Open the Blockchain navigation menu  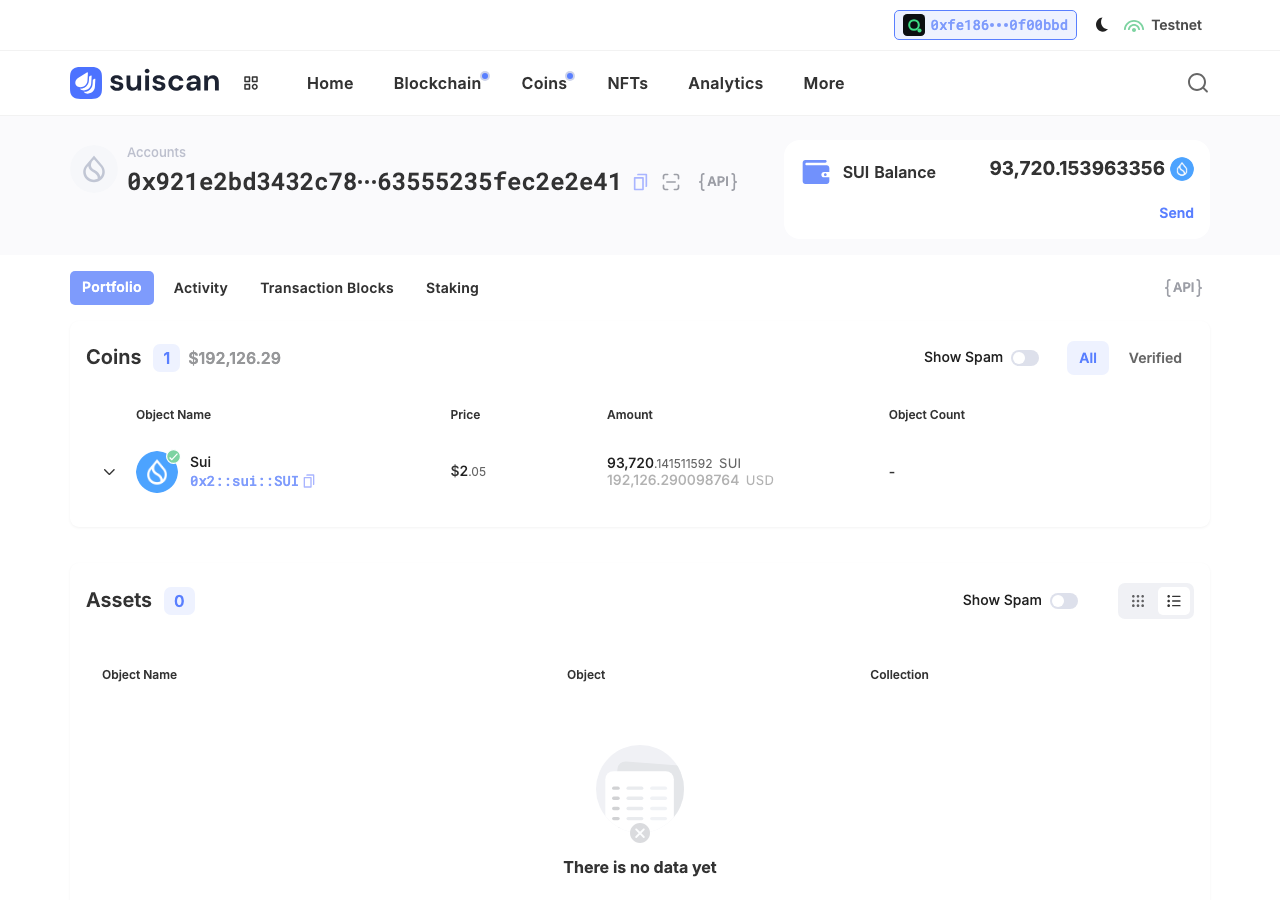(438, 83)
